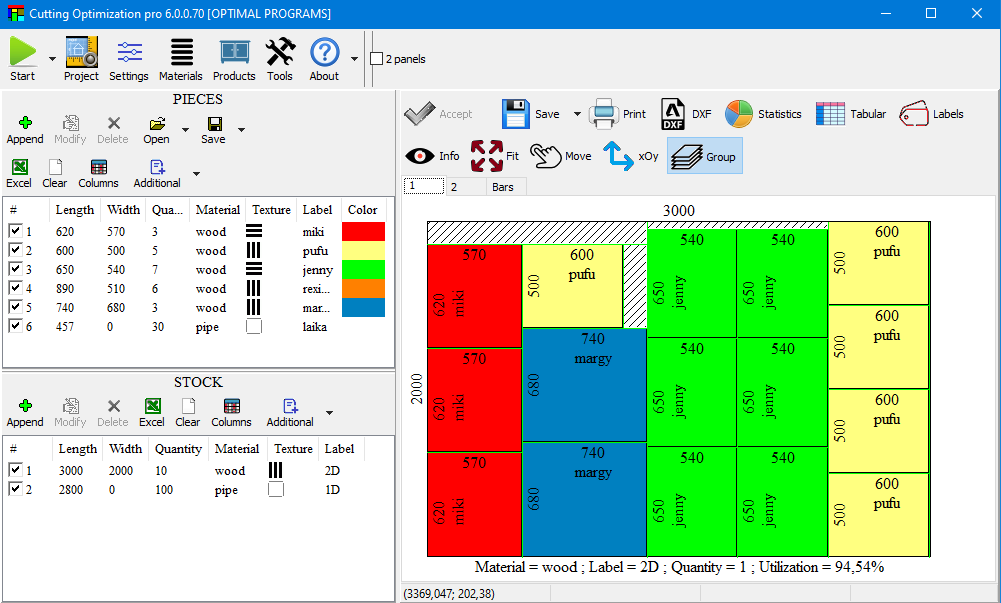Image resolution: width=1001 pixels, height=603 pixels.
Task: Open Settings sliders icon
Action: (129, 52)
